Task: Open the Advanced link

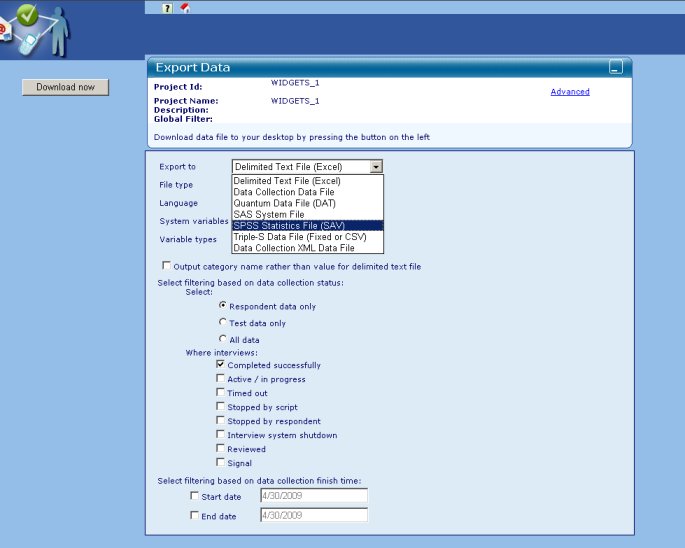Action: pos(570,92)
